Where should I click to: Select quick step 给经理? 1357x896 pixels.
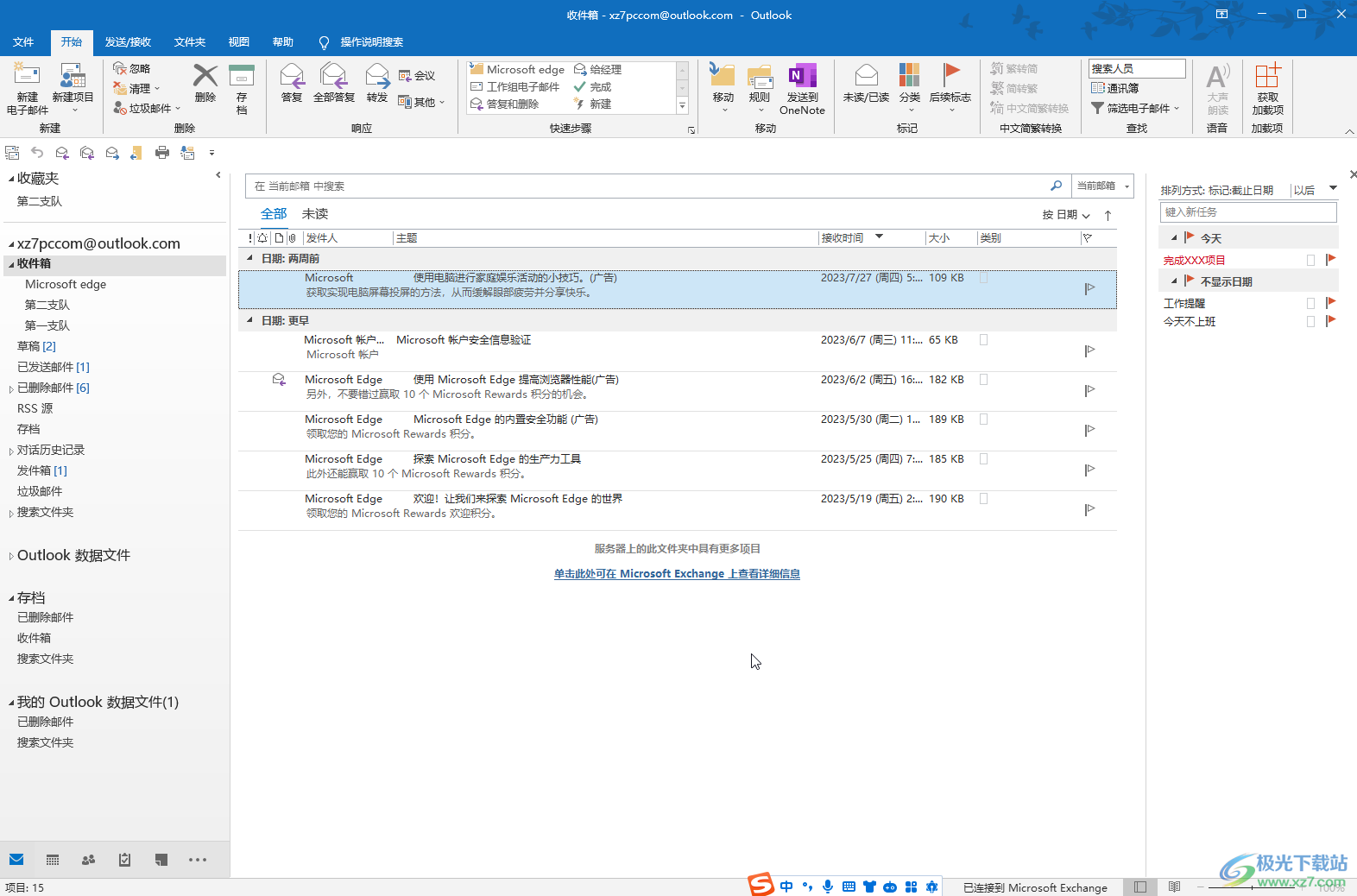(598, 69)
